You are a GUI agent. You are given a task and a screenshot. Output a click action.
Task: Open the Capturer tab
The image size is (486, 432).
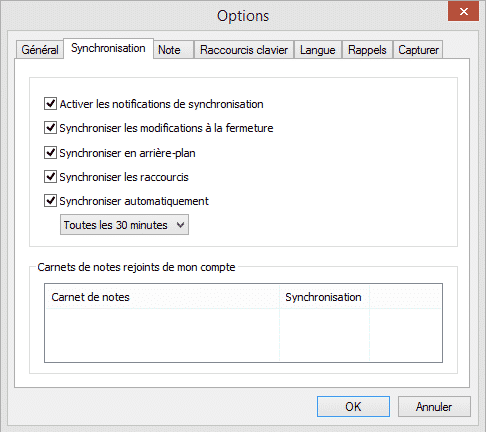click(x=418, y=50)
